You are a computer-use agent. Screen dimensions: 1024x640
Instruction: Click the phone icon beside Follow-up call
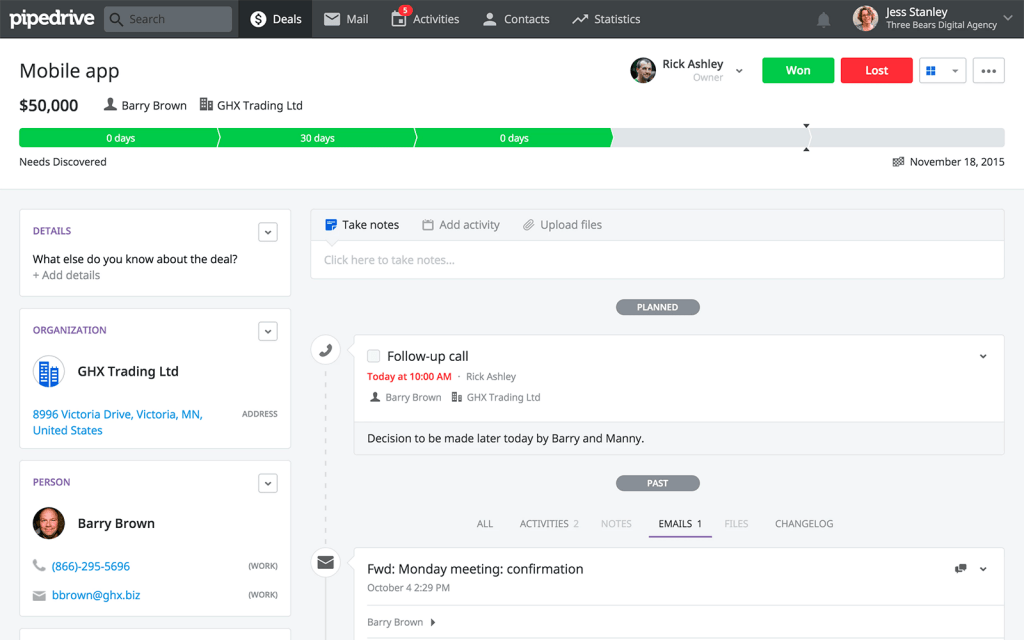click(x=325, y=349)
